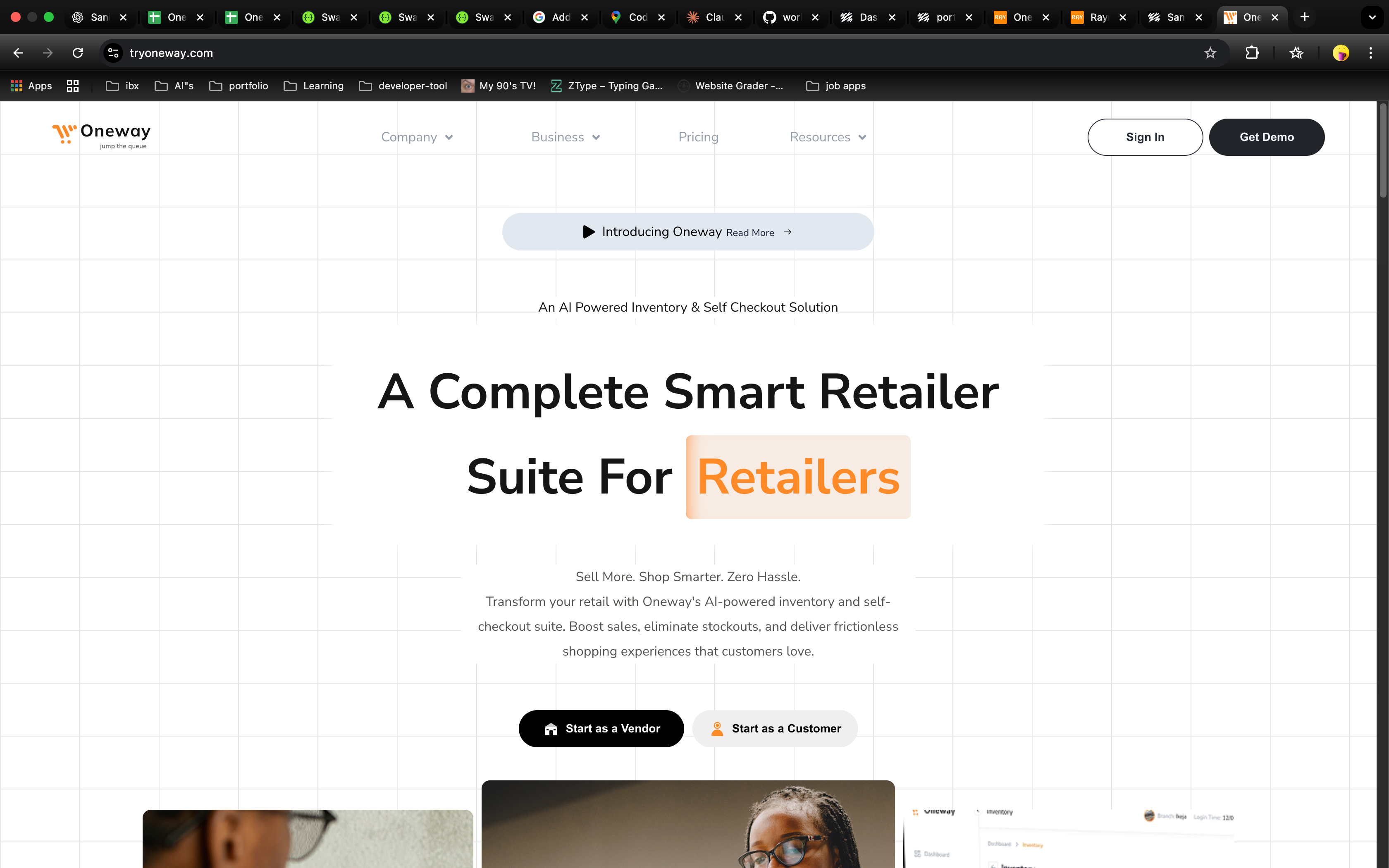
Task: Open site information icon in address bar
Action: coord(113,53)
